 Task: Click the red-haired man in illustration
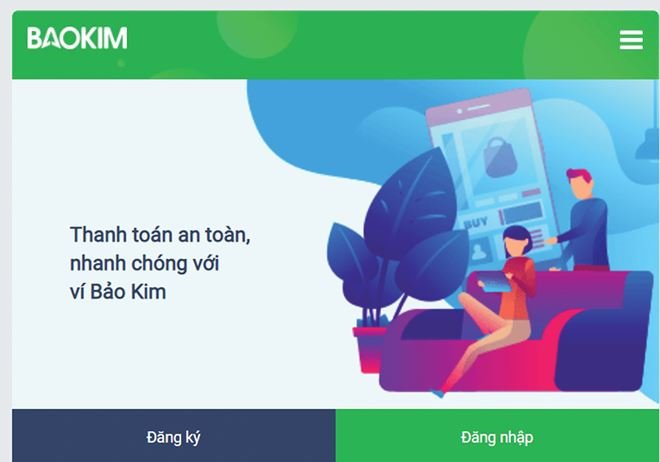583,220
